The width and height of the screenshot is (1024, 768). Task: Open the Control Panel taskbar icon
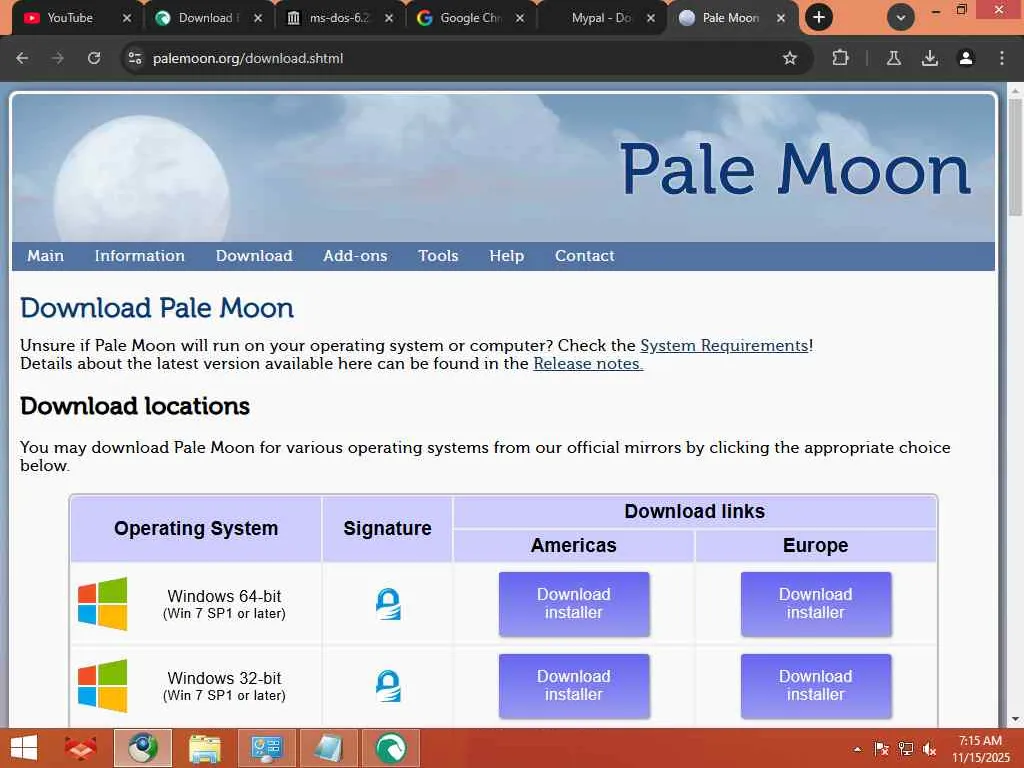267,748
